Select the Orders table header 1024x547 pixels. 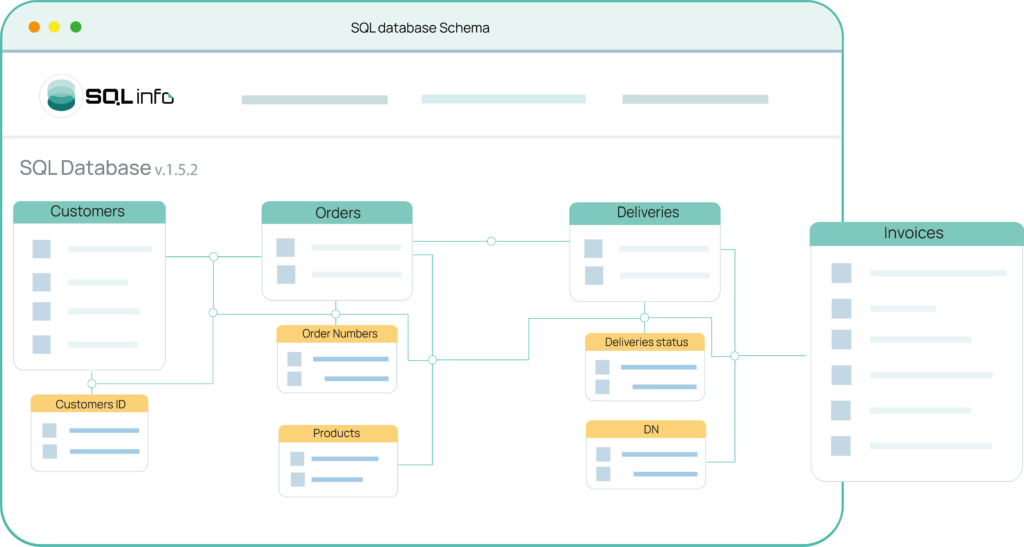click(x=337, y=213)
